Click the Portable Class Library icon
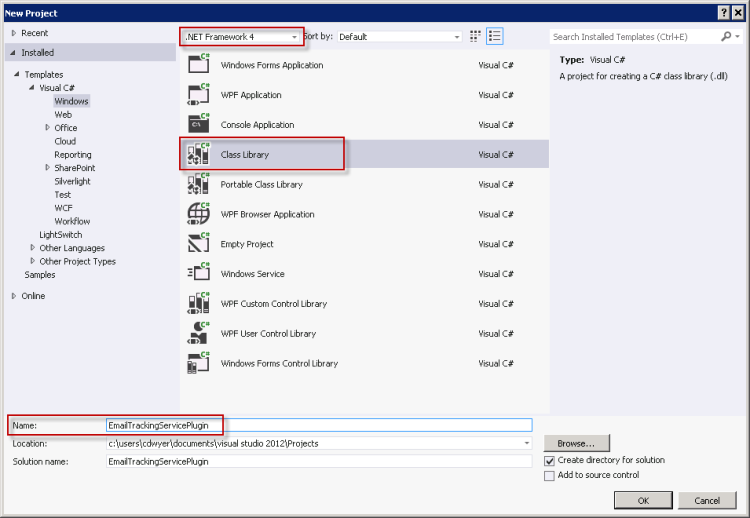Image resolution: width=750 pixels, height=518 pixels. pyautogui.click(x=199, y=184)
